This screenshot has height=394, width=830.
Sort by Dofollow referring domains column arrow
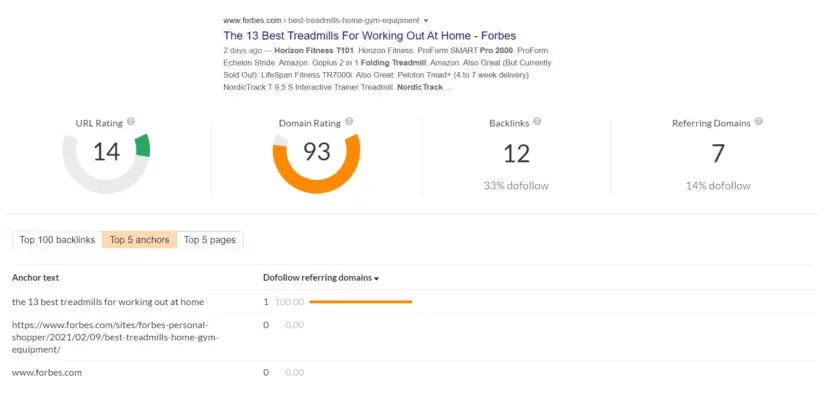376,279
